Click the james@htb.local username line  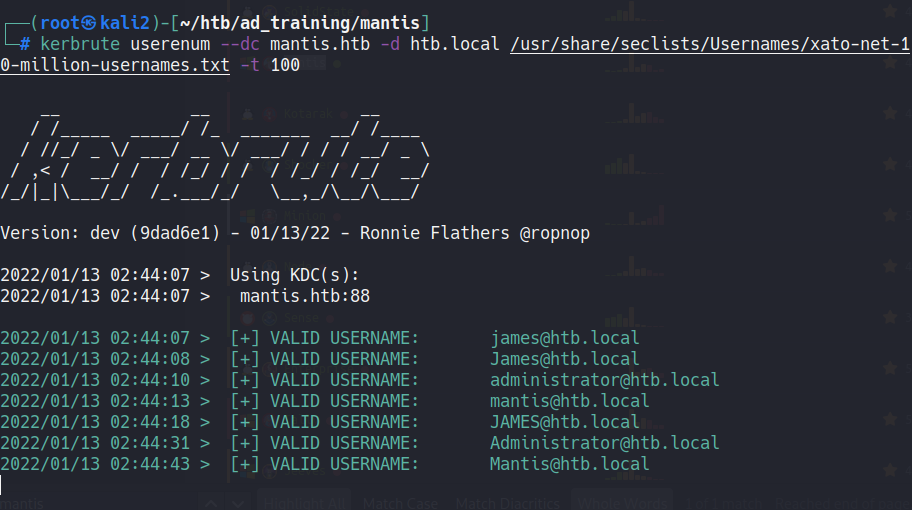[564, 337]
